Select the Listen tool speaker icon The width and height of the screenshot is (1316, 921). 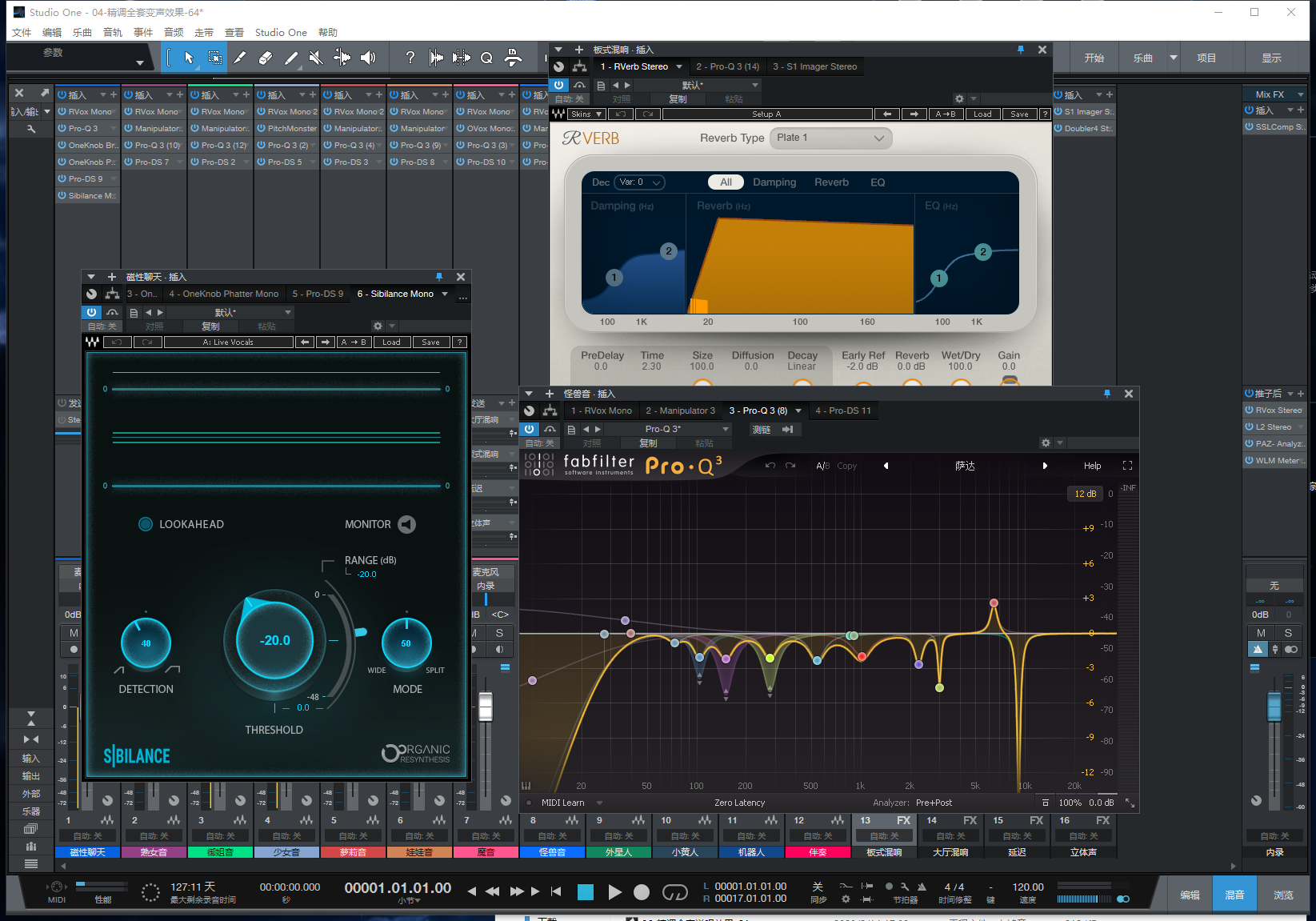point(367,57)
